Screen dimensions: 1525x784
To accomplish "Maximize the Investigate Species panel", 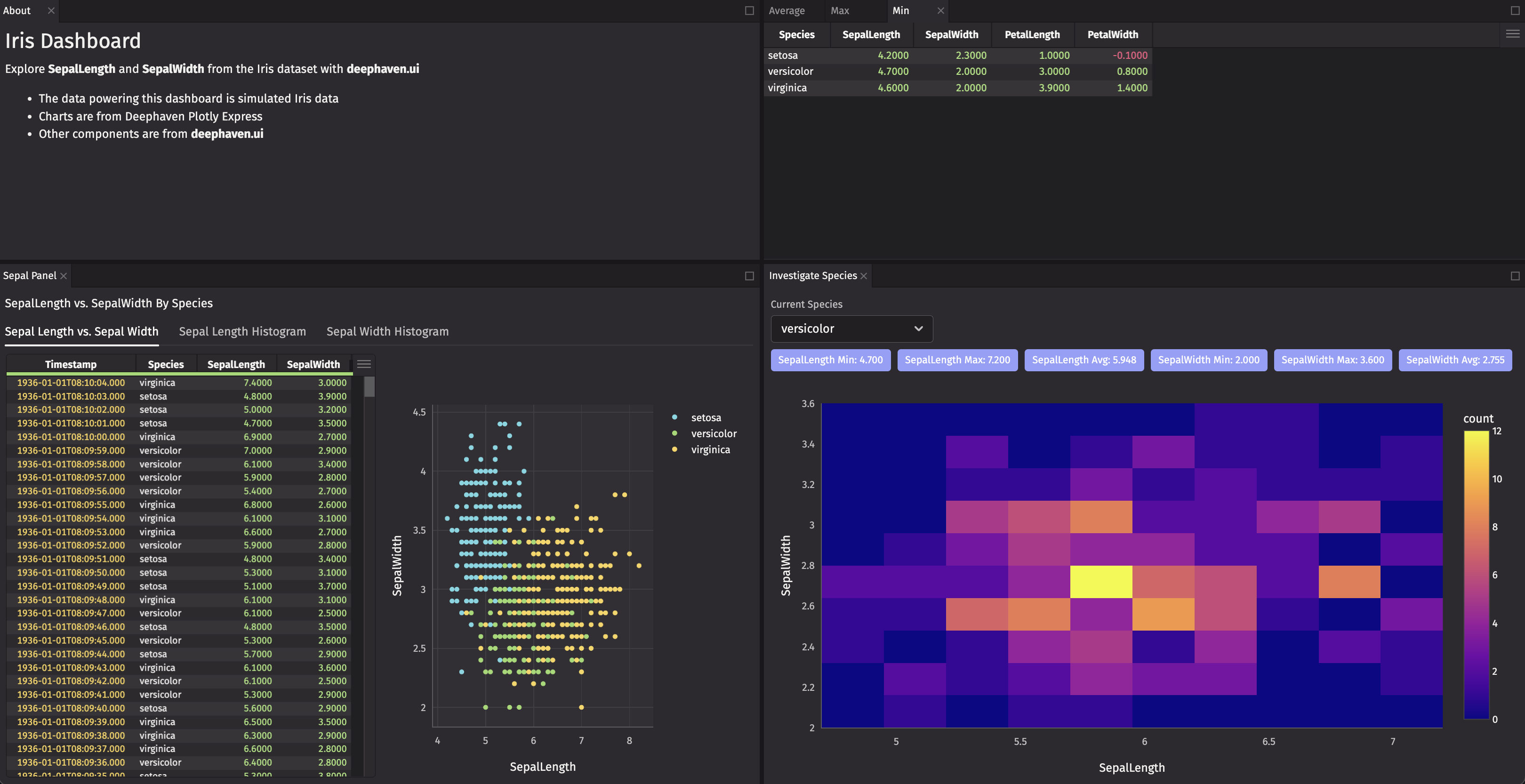I will [1515, 276].
